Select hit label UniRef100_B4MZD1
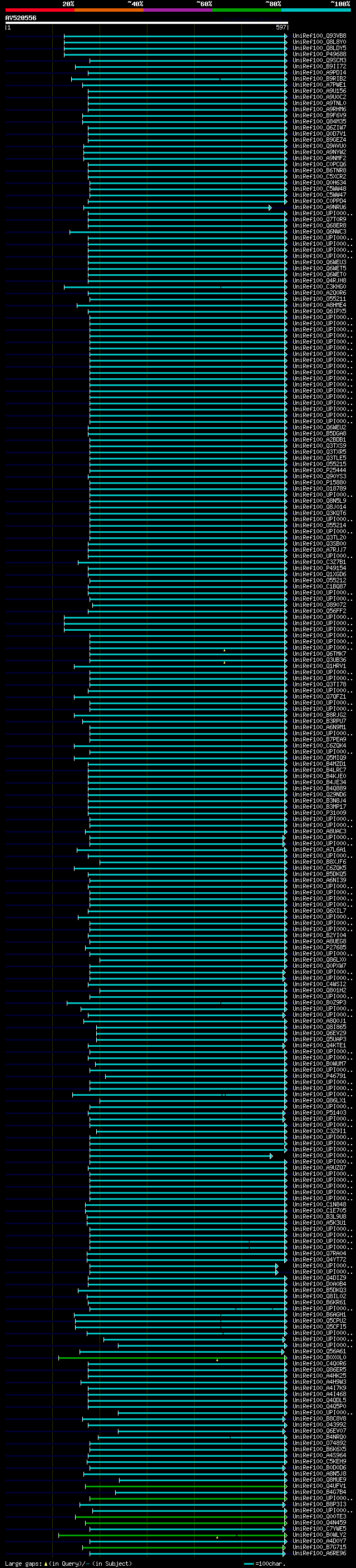The image size is (356, 1568). [x=319, y=764]
